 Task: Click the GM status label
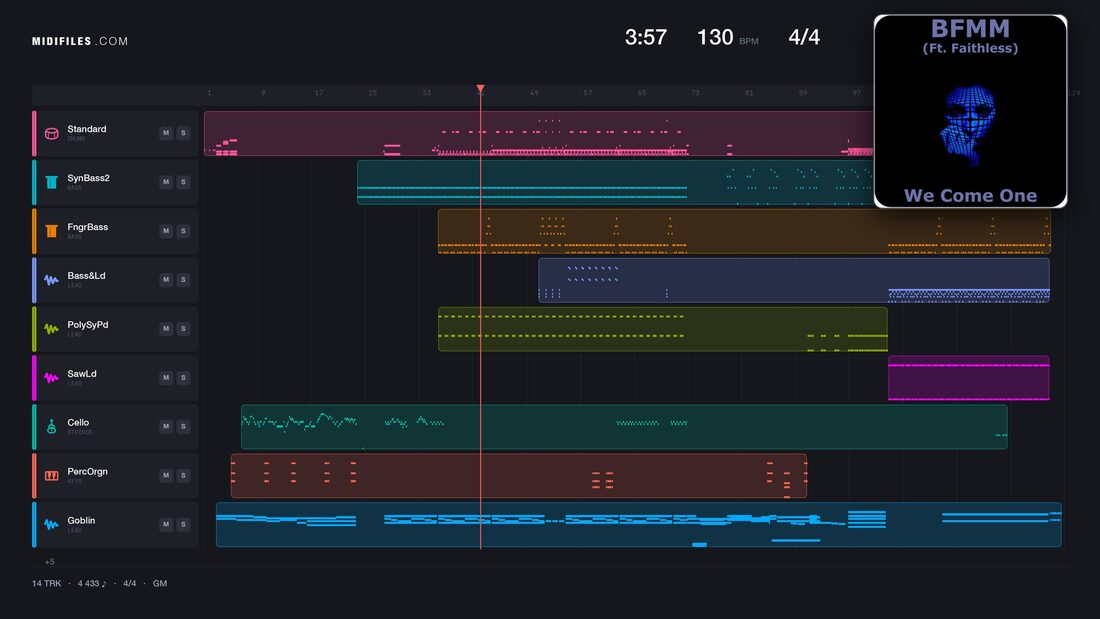160,583
